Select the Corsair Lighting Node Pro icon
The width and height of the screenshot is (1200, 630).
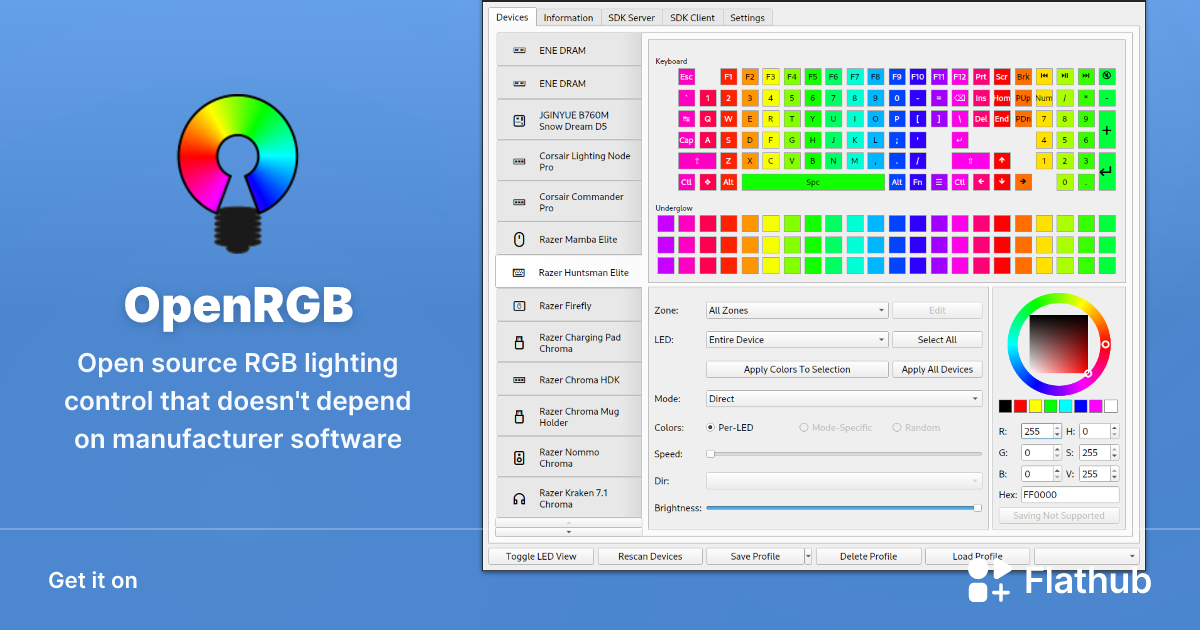519,162
